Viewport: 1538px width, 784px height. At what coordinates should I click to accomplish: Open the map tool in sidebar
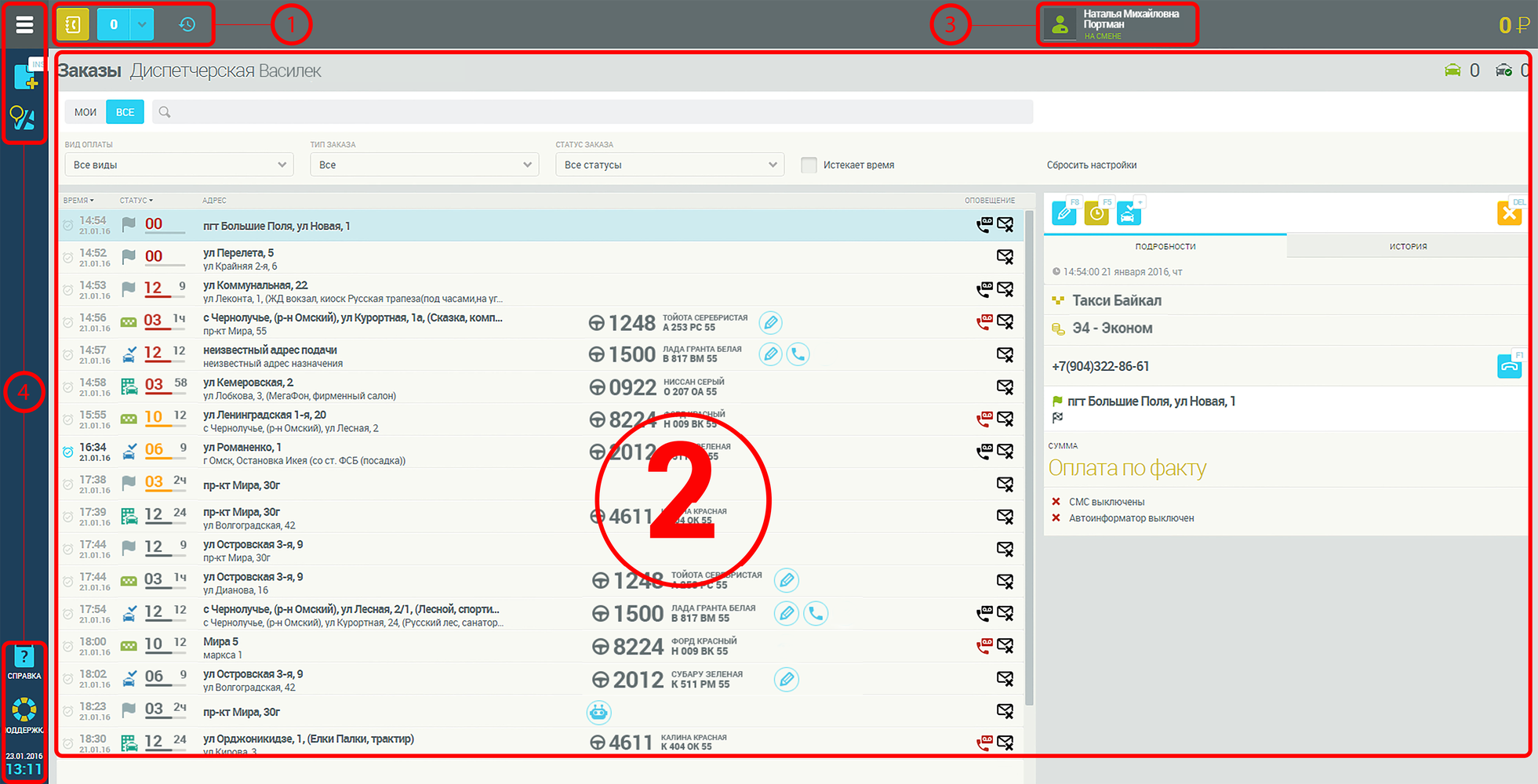pyautogui.click(x=23, y=118)
